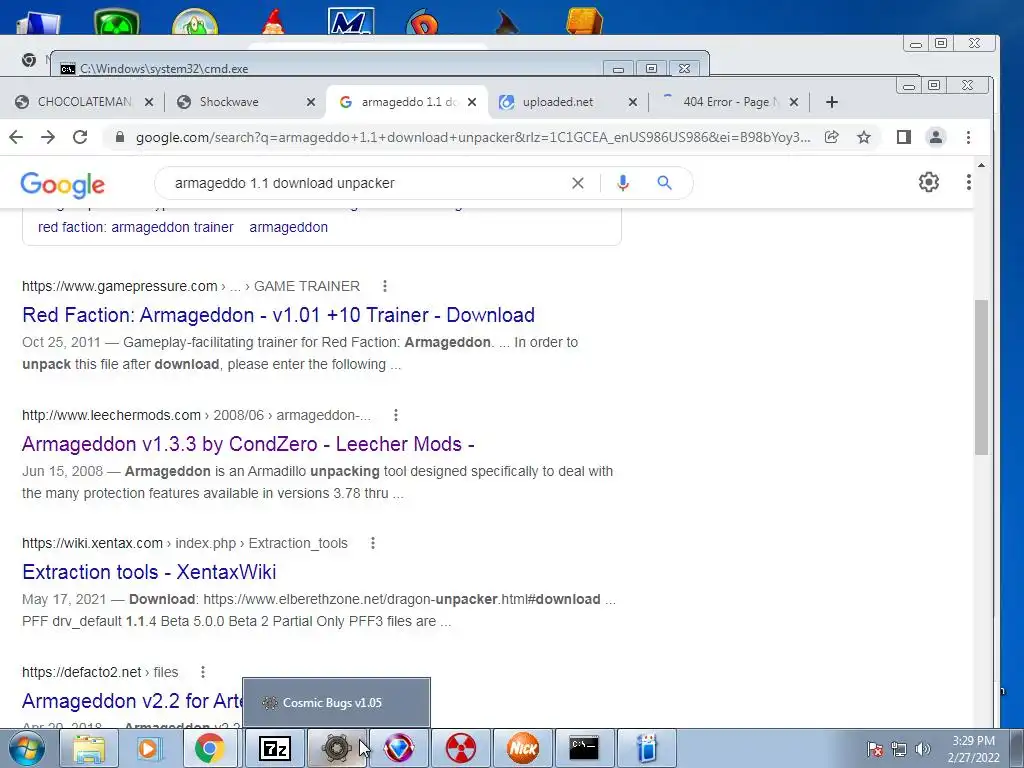Open the radiation symbol taskbar application
The width and height of the screenshot is (1024, 768).
[x=460, y=748]
